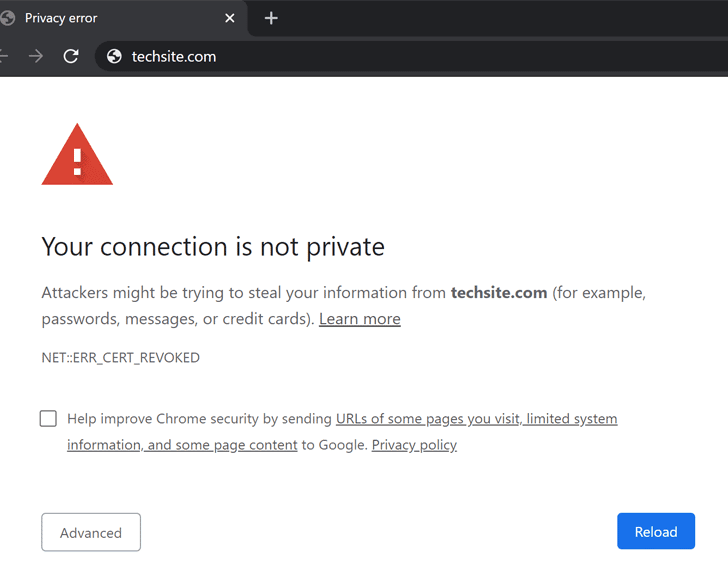Image resolution: width=728 pixels, height=563 pixels.
Task: Enable the Chrome security reporting checkbox
Action: pyautogui.click(x=48, y=418)
